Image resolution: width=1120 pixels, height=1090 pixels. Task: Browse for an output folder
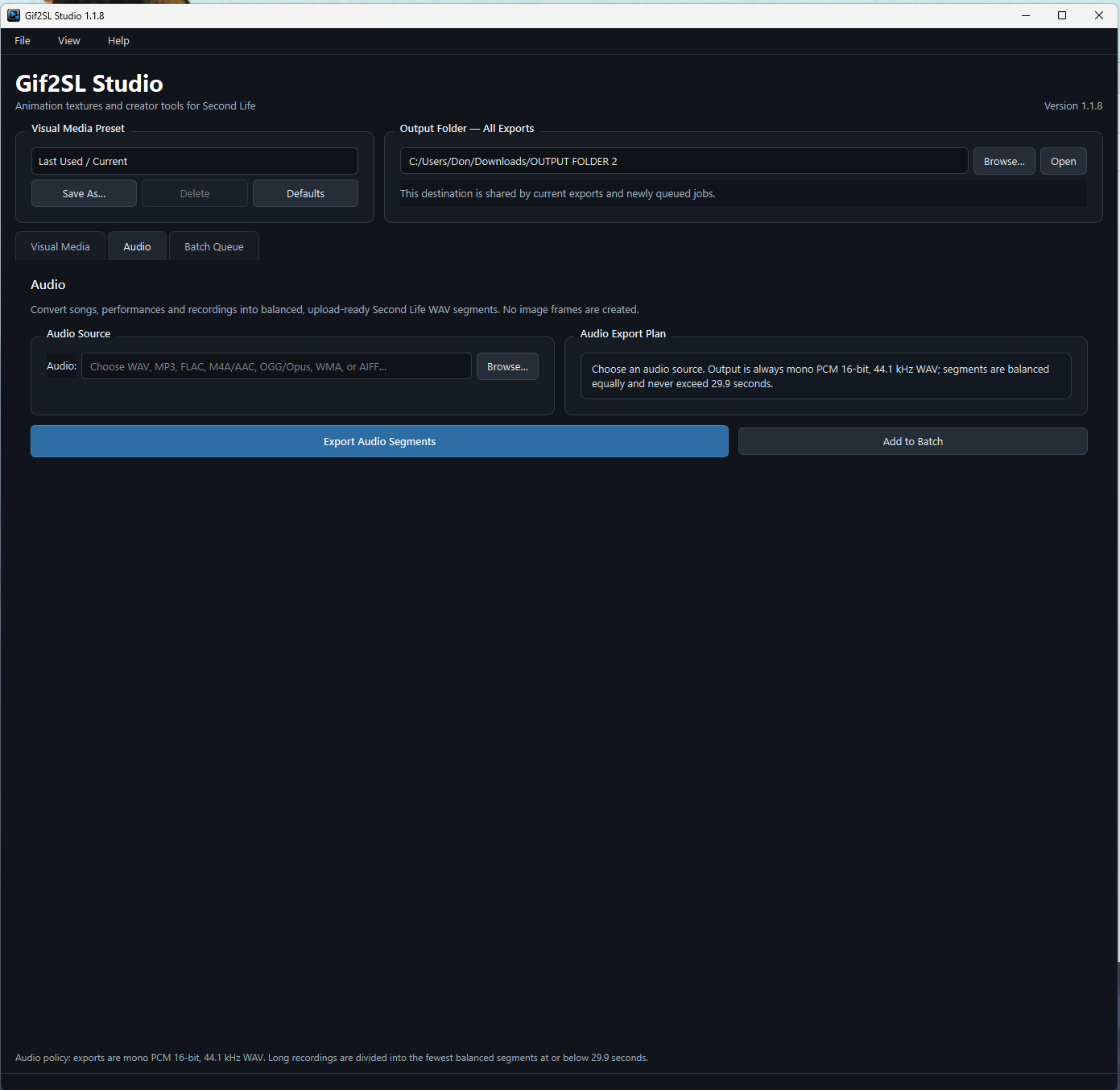point(1004,161)
